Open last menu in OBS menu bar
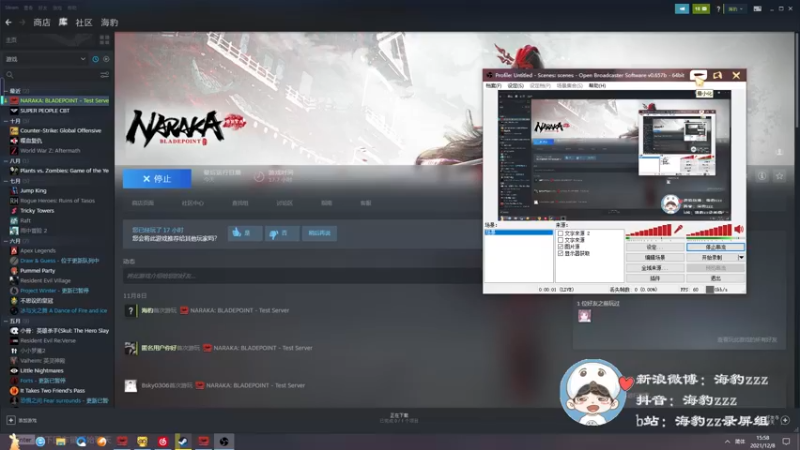The width and height of the screenshot is (800, 450). [597, 86]
